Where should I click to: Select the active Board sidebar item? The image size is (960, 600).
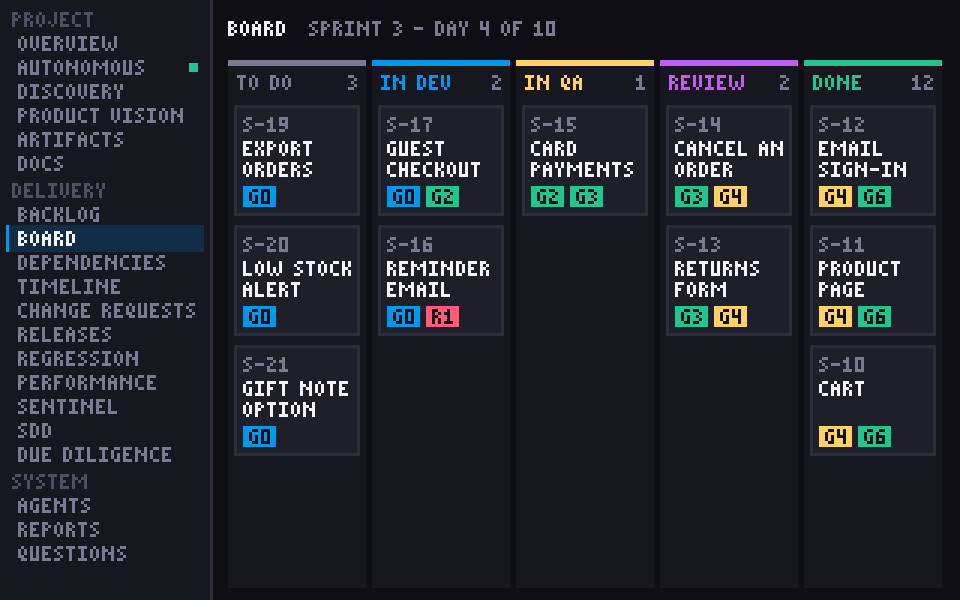click(x=105, y=238)
